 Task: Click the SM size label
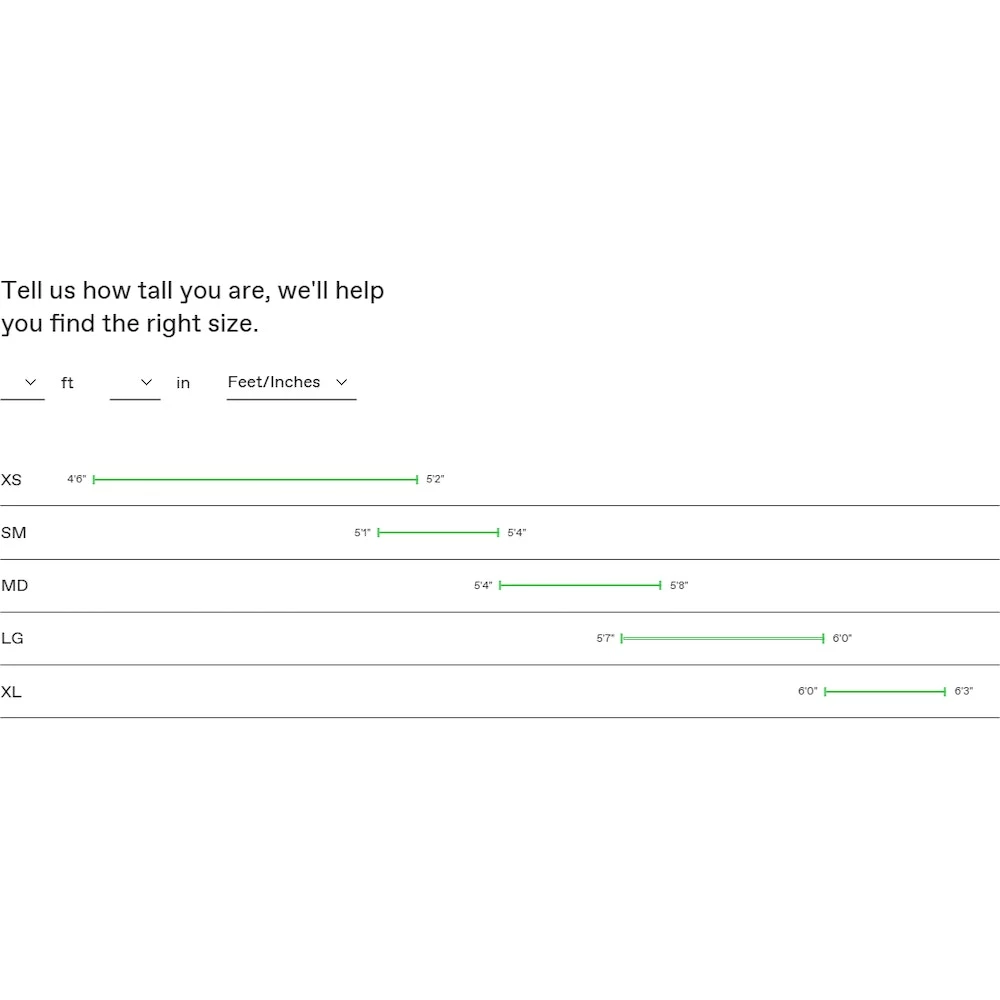(x=14, y=533)
